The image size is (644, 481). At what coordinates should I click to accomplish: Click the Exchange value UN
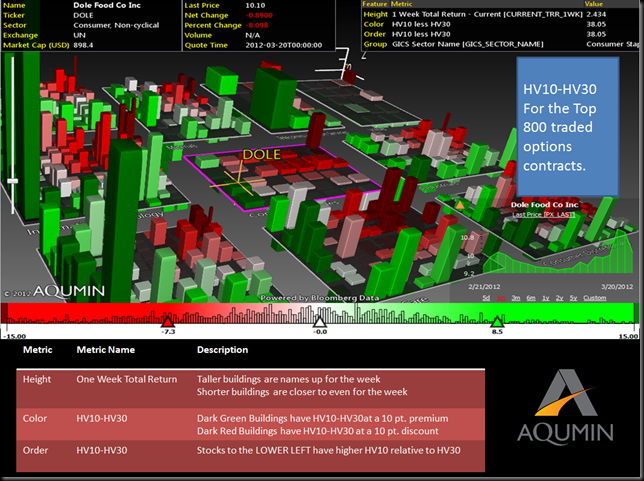tap(79, 35)
